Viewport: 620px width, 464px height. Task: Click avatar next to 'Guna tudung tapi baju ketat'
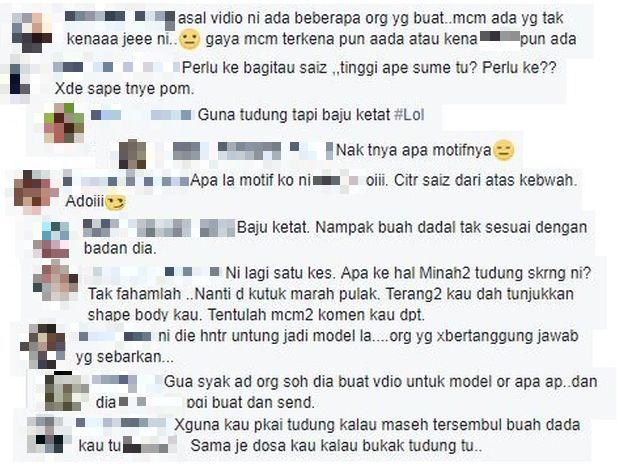(x=64, y=123)
